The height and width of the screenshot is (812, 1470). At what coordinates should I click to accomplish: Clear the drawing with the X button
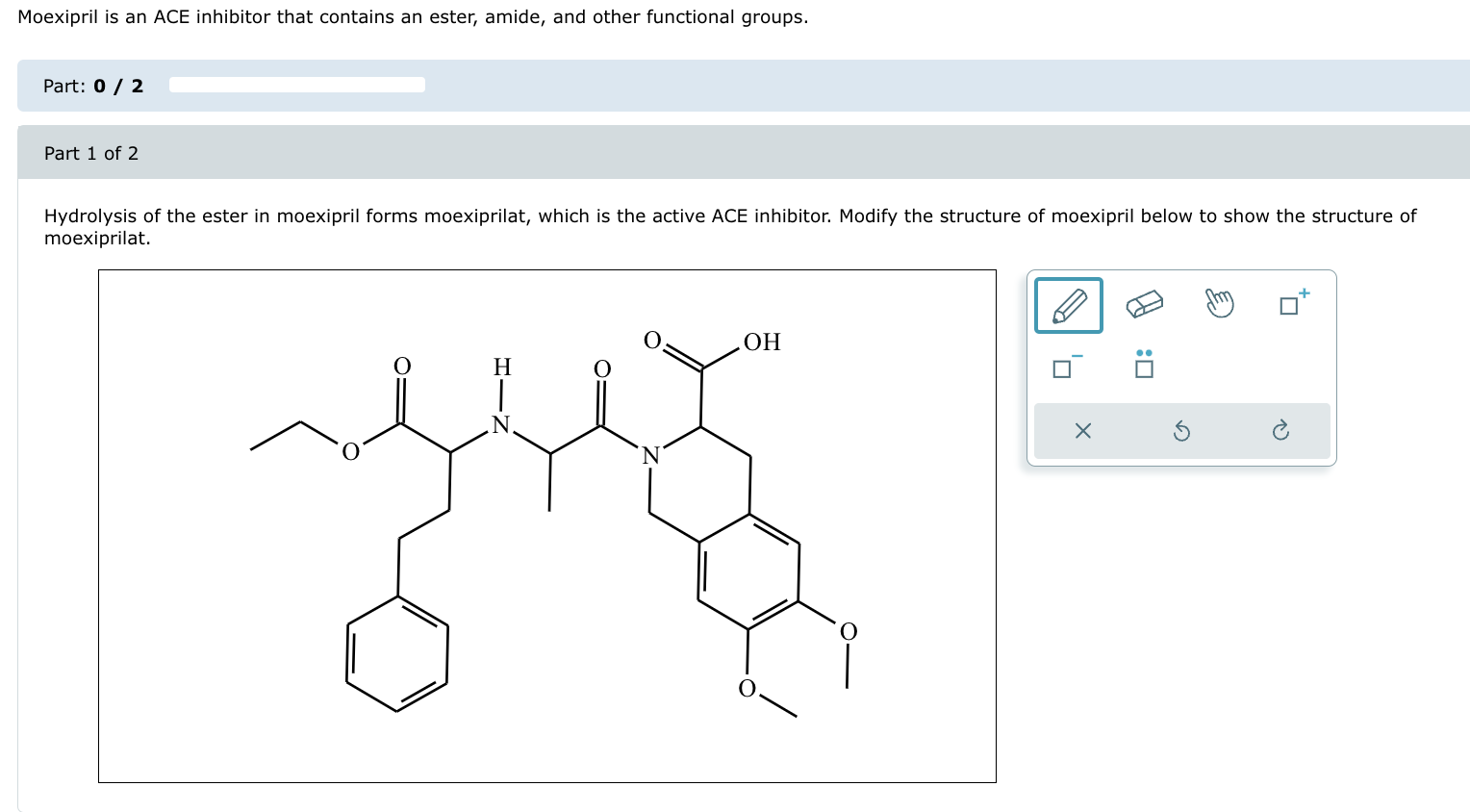tap(1082, 431)
